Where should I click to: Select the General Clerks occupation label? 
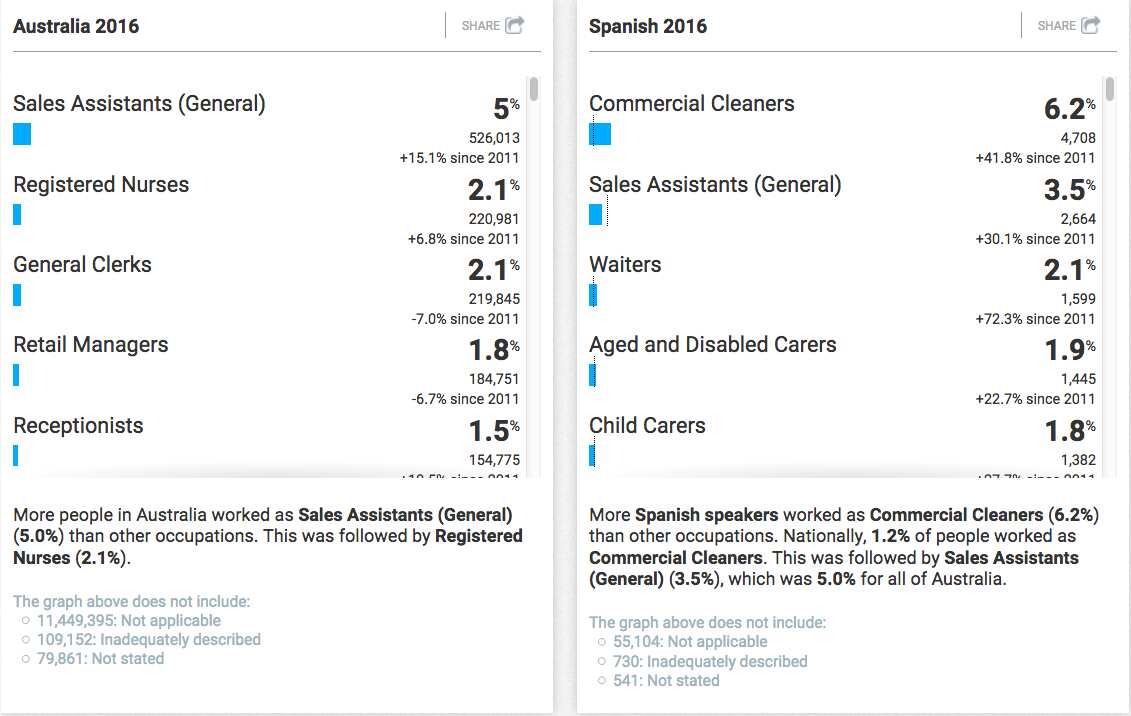82,265
